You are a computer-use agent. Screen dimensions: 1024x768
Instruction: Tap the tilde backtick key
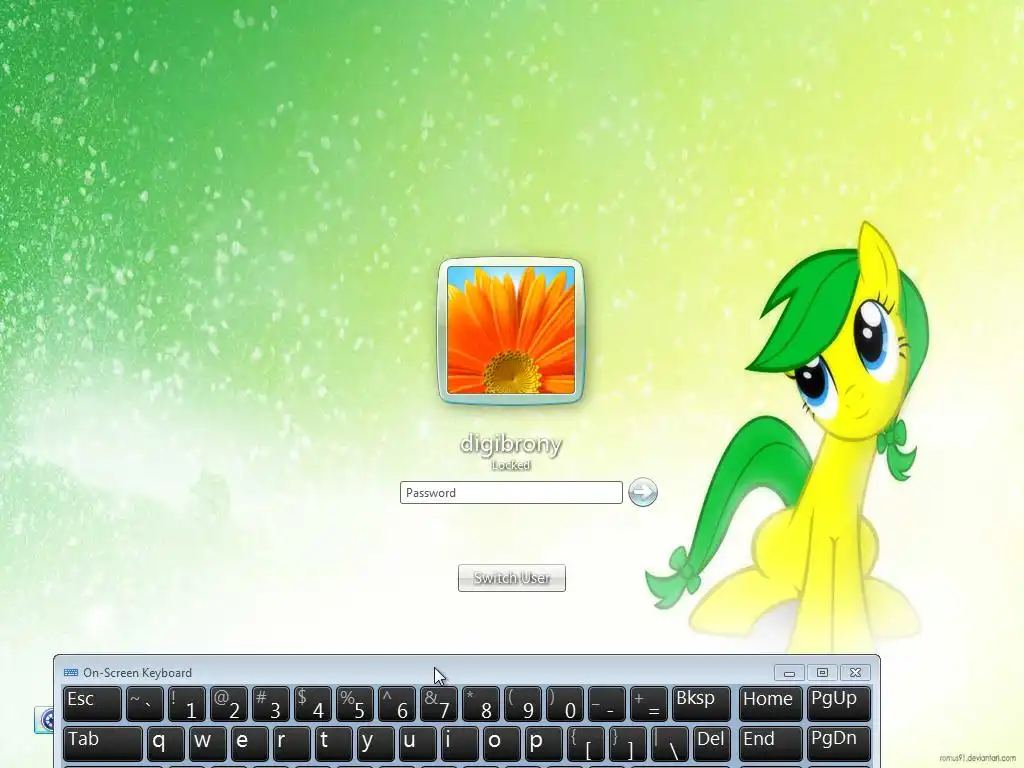point(144,703)
